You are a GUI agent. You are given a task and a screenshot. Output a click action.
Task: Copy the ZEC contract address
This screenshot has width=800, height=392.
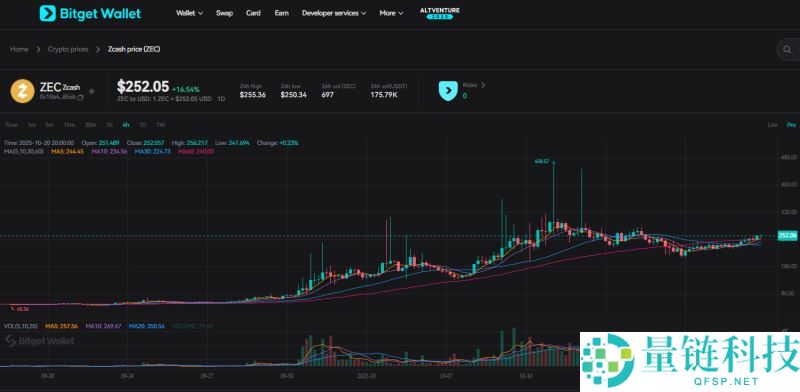80,97
